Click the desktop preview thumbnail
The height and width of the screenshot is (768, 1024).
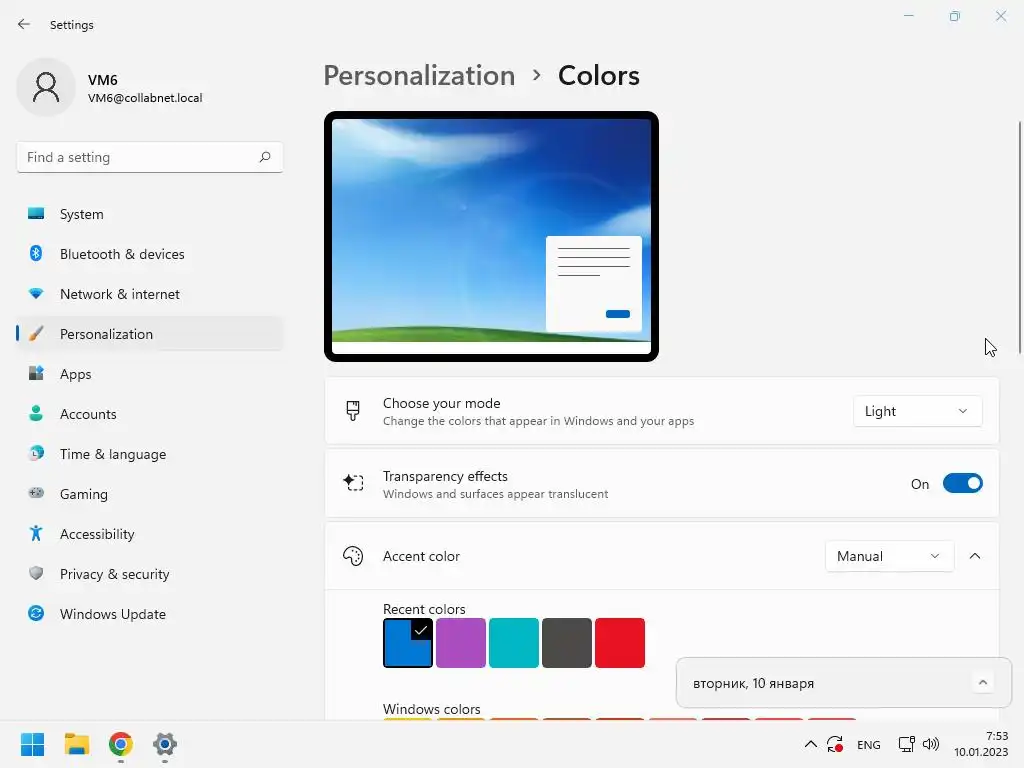click(x=491, y=236)
